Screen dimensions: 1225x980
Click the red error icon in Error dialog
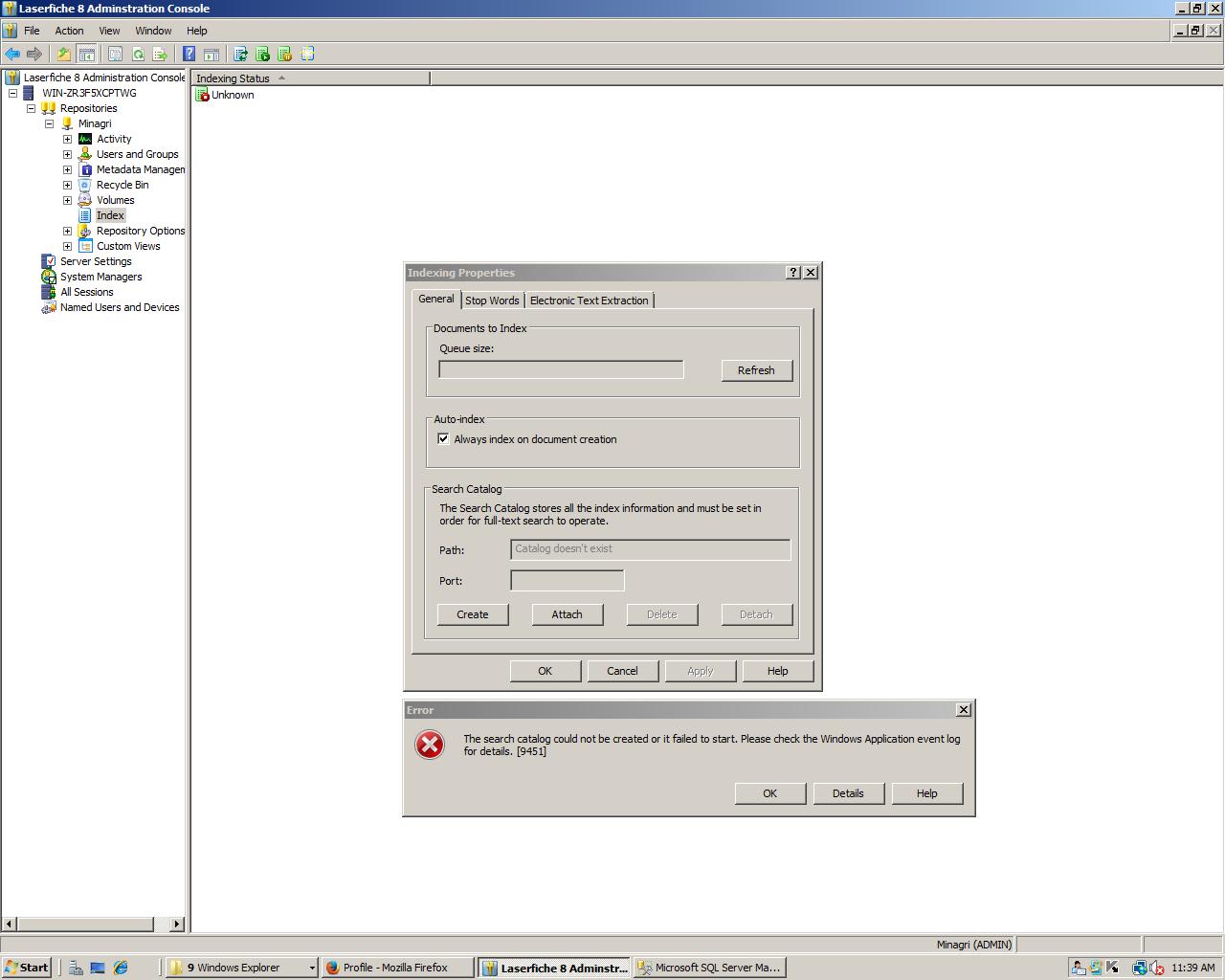click(x=430, y=745)
